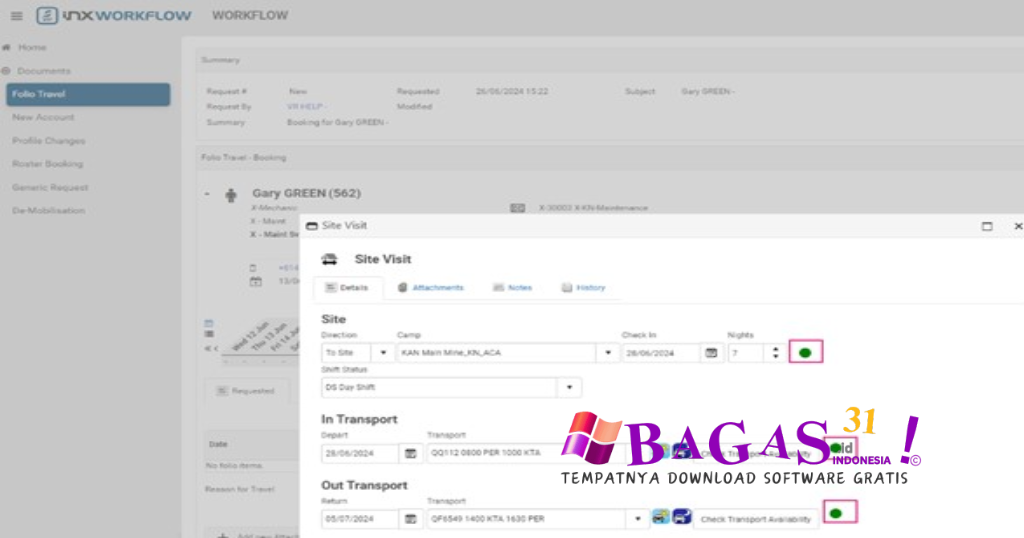Open the Check In calendar picker
Image resolution: width=1024 pixels, height=538 pixels.
tap(711, 353)
